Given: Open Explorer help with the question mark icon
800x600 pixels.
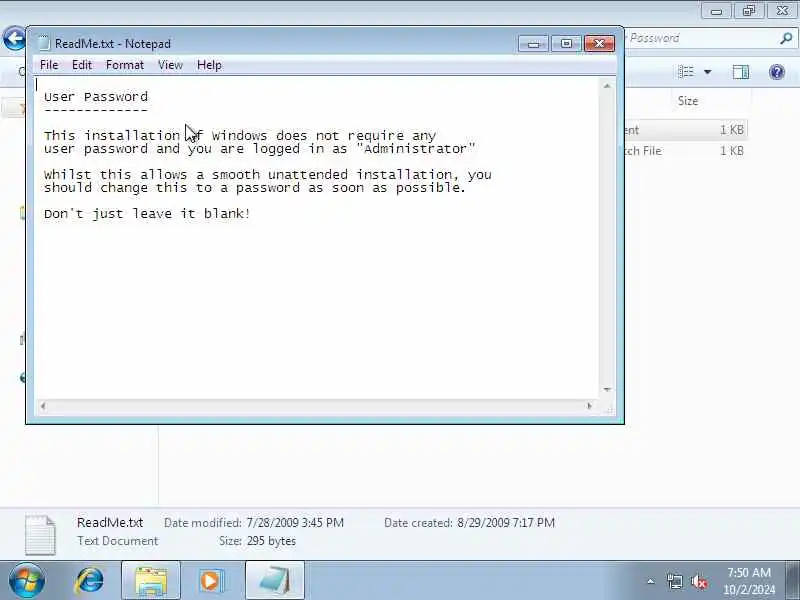Looking at the screenshot, I should tap(777, 72).
